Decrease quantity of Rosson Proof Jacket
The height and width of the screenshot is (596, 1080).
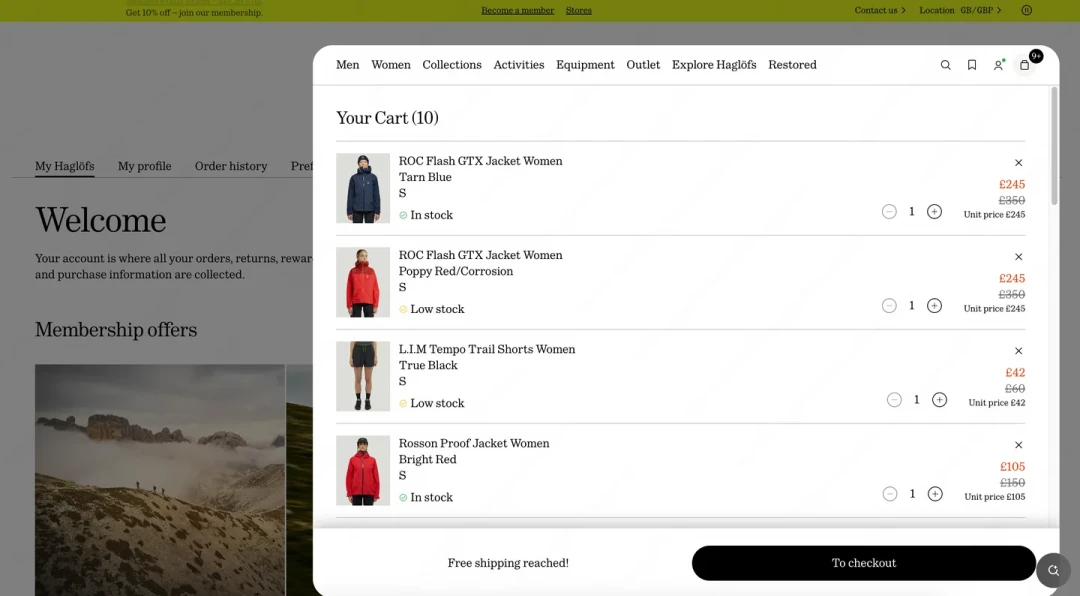coord(890,494)
